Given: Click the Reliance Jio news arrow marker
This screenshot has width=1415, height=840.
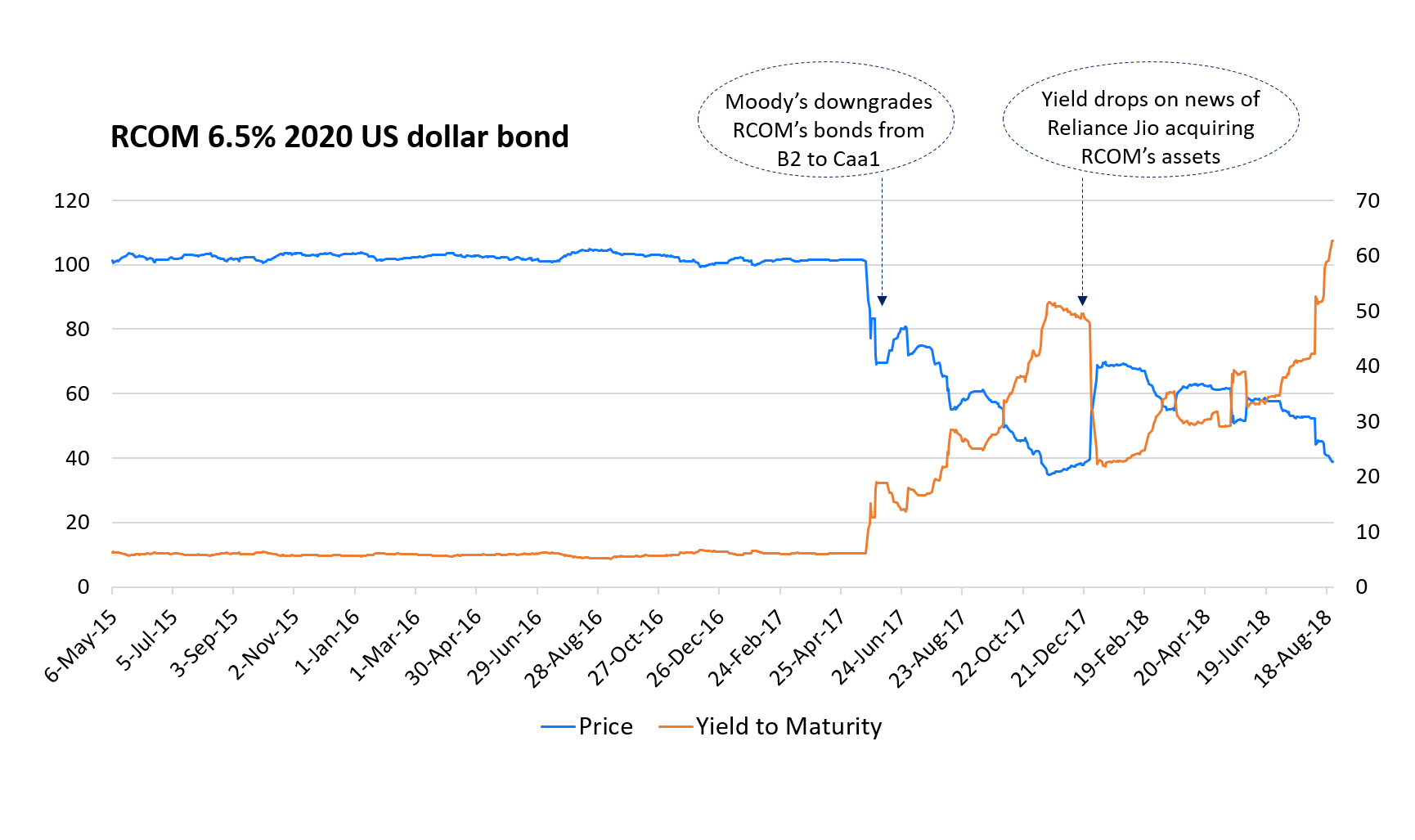Looking at the screenshot, I should (x=1082, y=301).
